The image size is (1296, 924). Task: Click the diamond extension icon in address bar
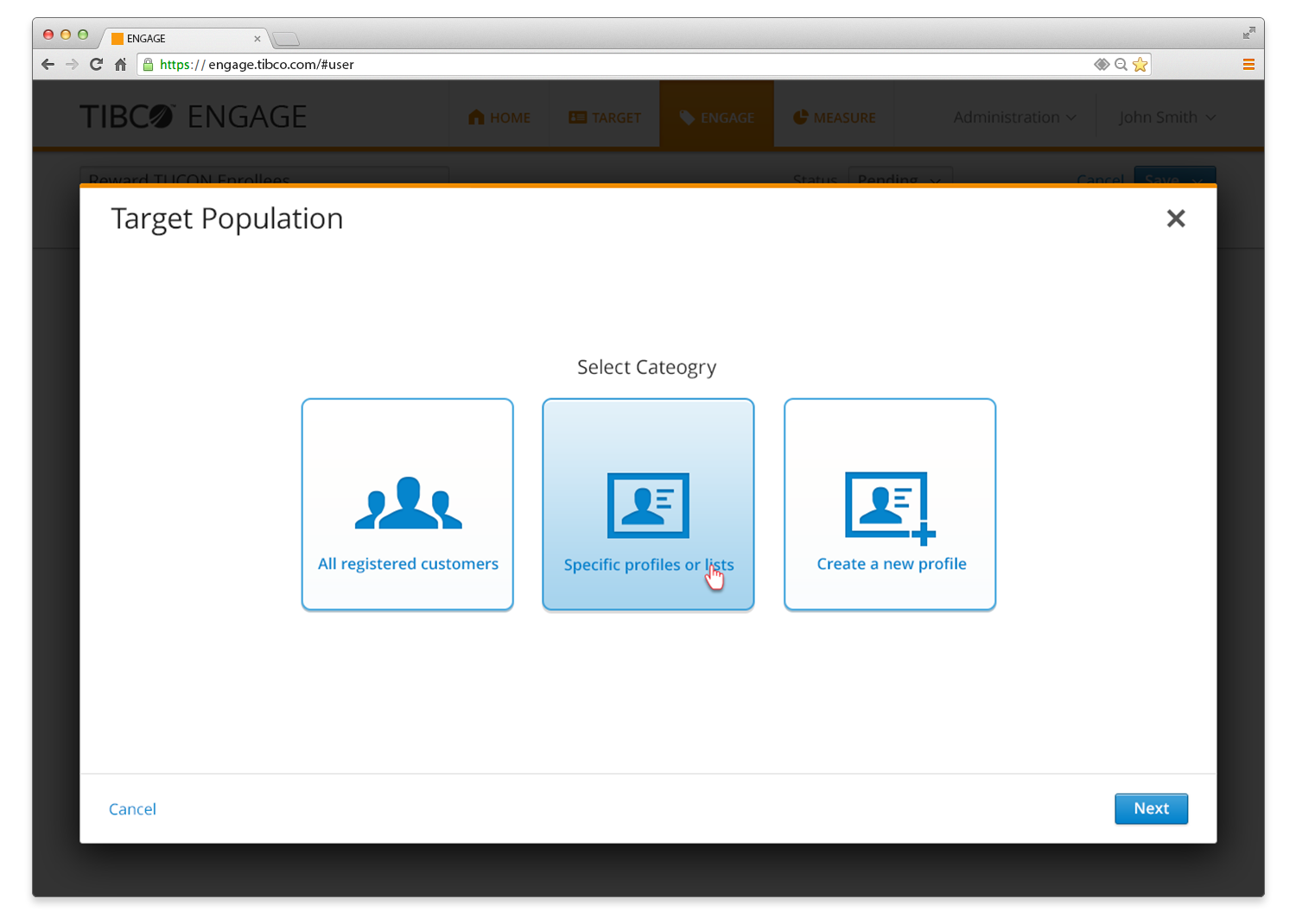click(x=1102, y=64)
